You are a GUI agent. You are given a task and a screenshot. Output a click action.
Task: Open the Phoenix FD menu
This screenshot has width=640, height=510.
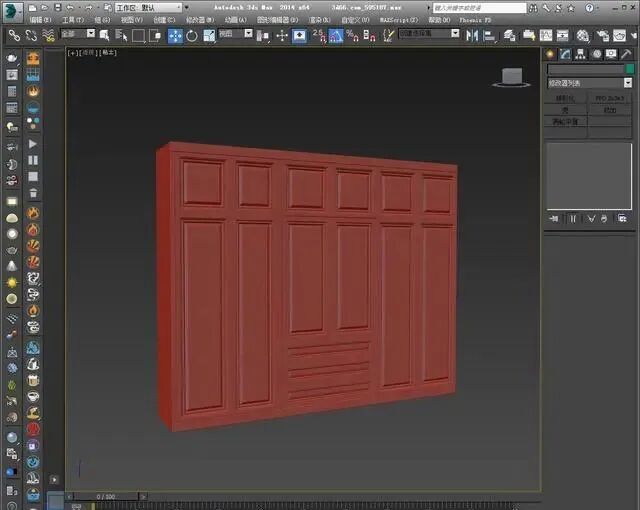tap(475, 20)
